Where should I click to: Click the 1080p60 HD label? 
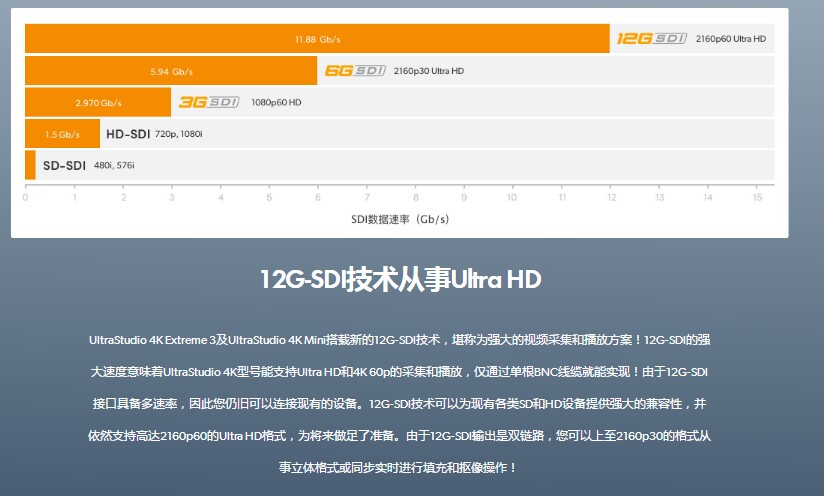(x=276, y=102)
